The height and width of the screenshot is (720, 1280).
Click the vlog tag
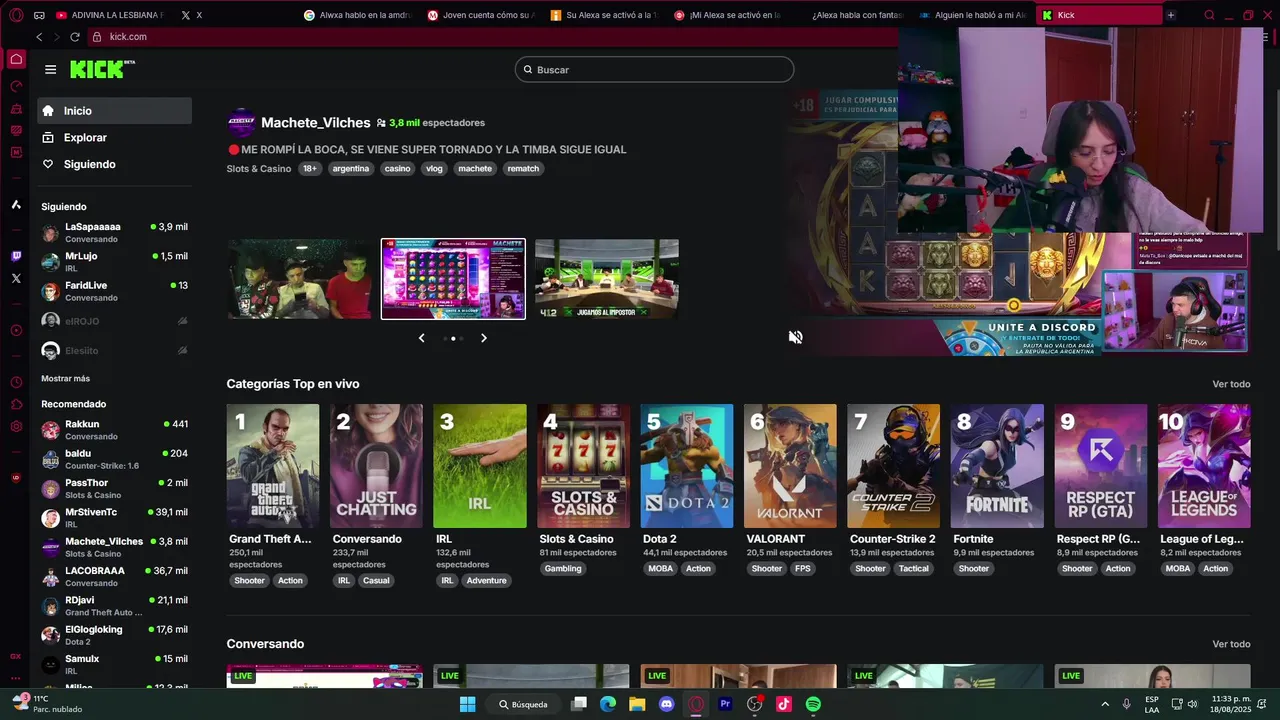point(434,169)
